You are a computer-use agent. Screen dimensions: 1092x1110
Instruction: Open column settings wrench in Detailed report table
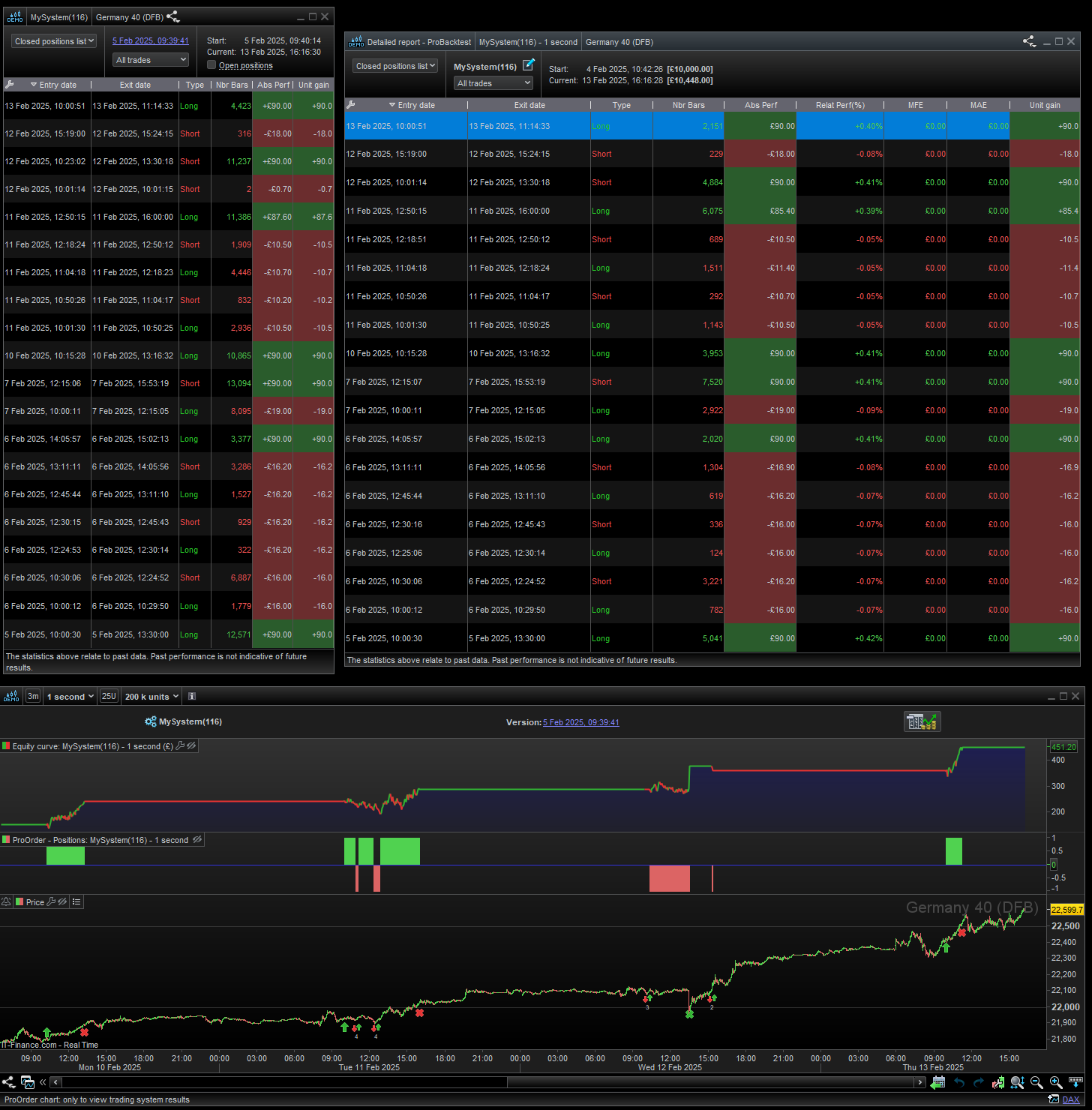(350, 105)
